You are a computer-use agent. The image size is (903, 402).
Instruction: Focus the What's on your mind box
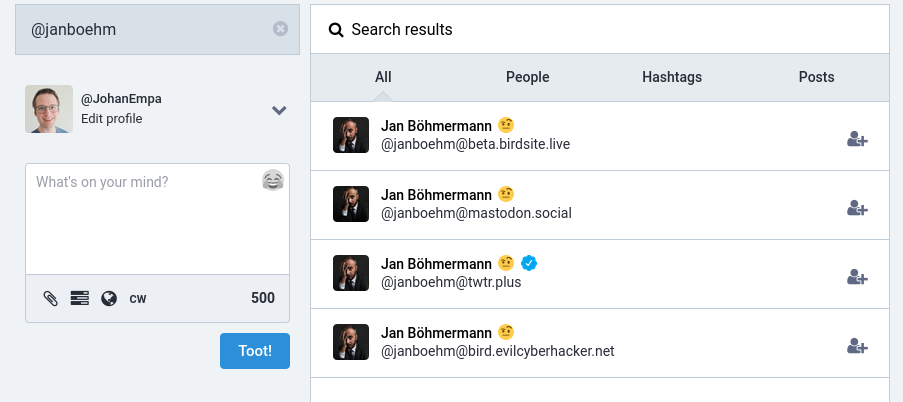click(157, 219)
